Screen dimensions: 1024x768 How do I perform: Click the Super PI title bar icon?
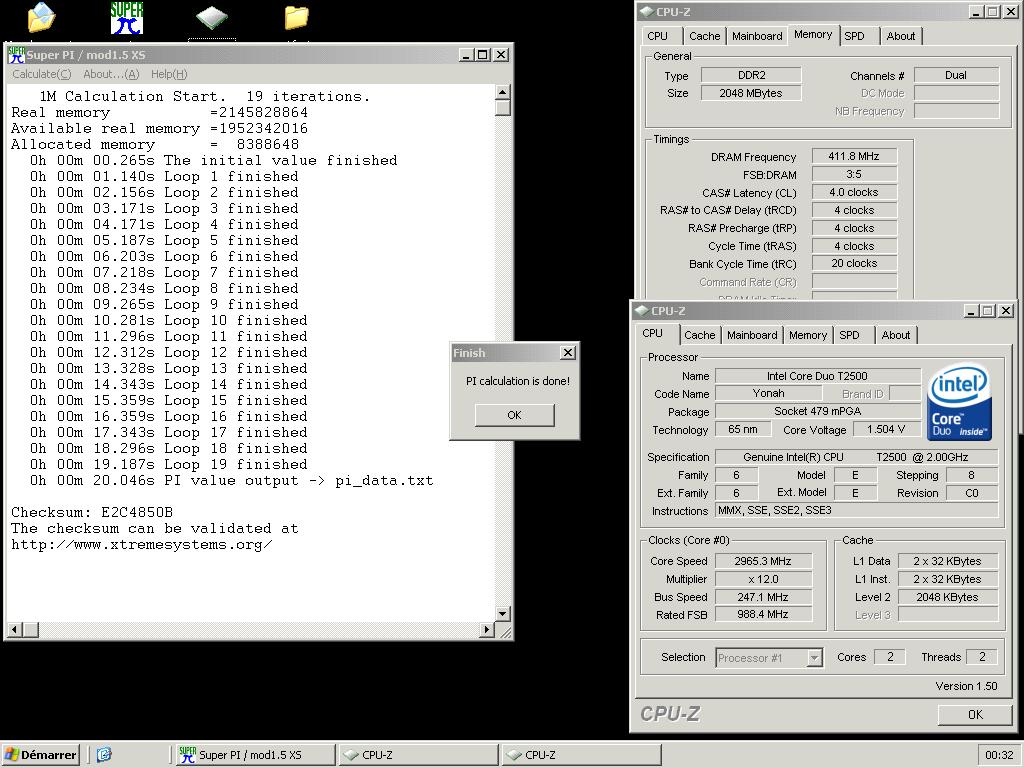pos(16,55)
